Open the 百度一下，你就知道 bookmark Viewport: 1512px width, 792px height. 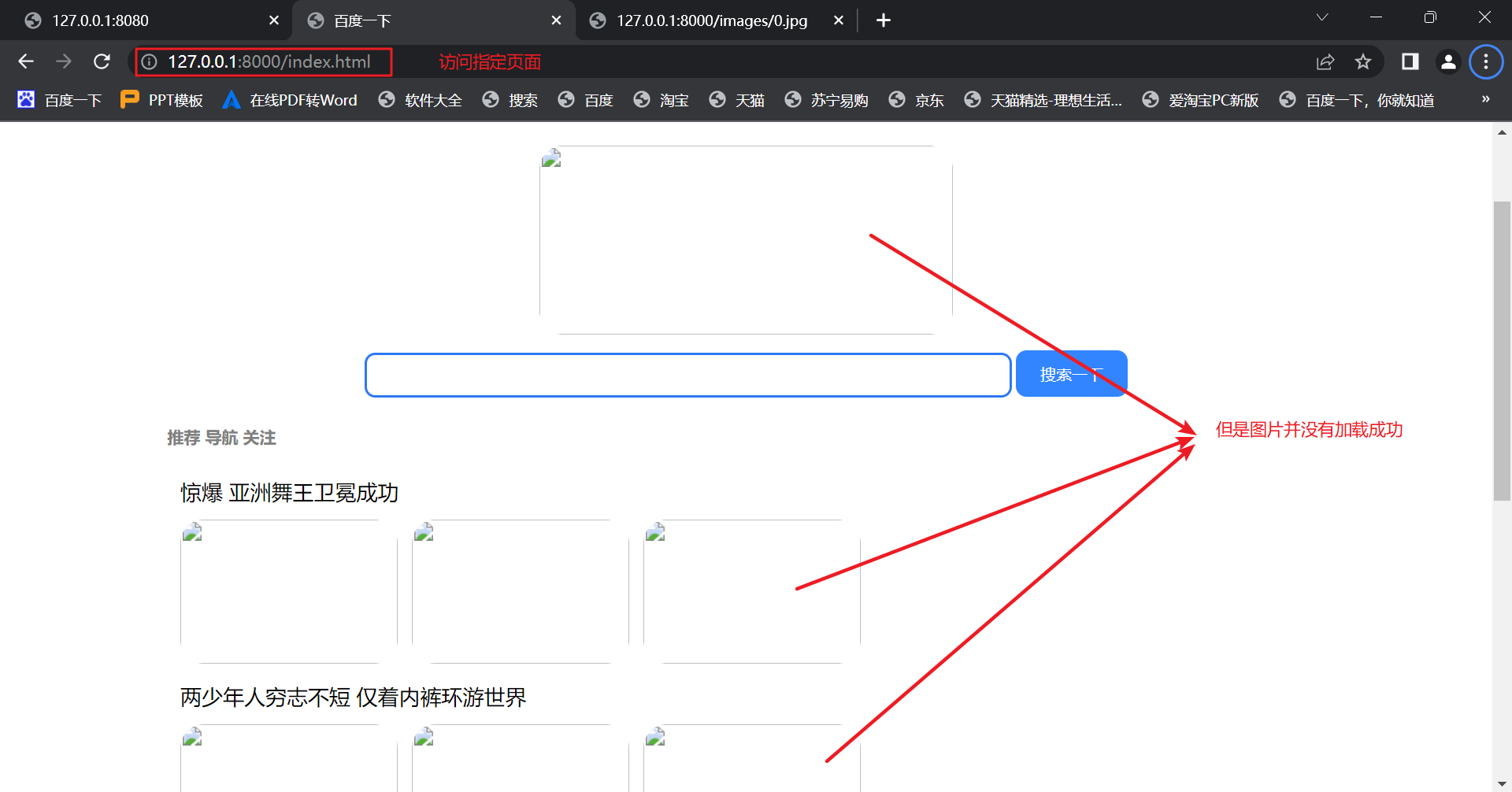(x=1358, y=100)
